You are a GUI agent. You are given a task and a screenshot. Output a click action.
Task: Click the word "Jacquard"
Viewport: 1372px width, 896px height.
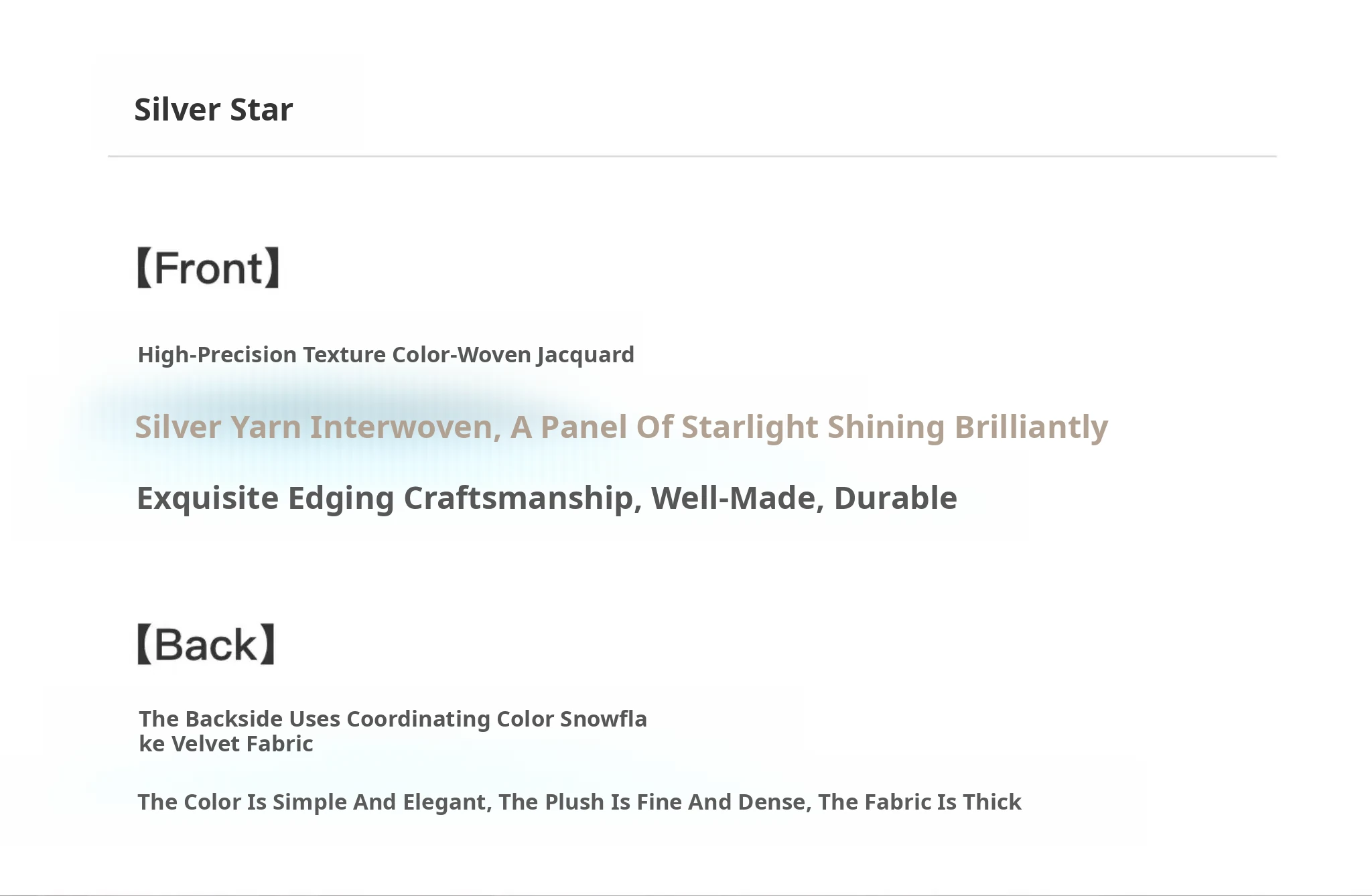coord(585,355)
